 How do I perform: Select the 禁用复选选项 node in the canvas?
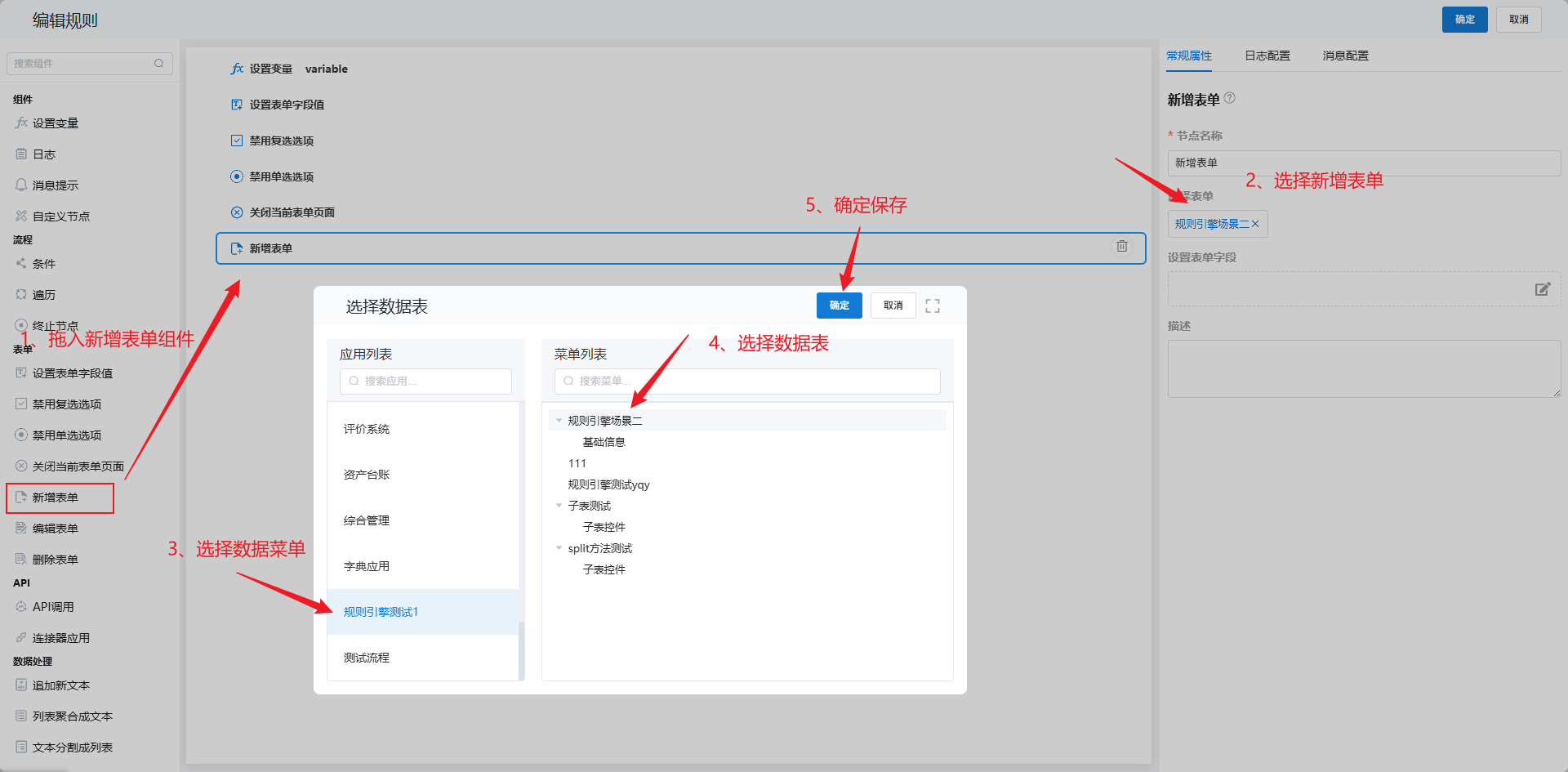[x=281, y=141]
